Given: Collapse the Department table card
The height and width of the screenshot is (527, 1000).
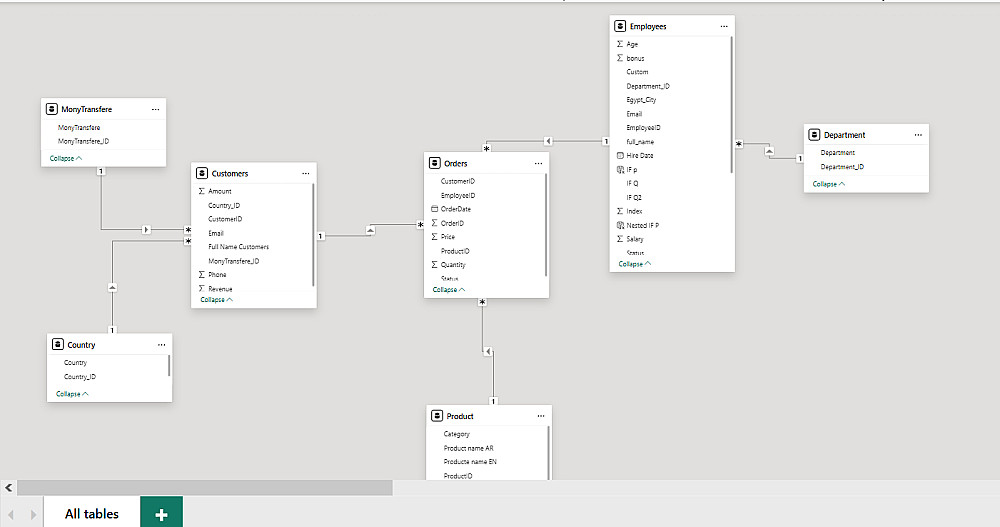Looking at the screenshot, I should tap(829, 184).
